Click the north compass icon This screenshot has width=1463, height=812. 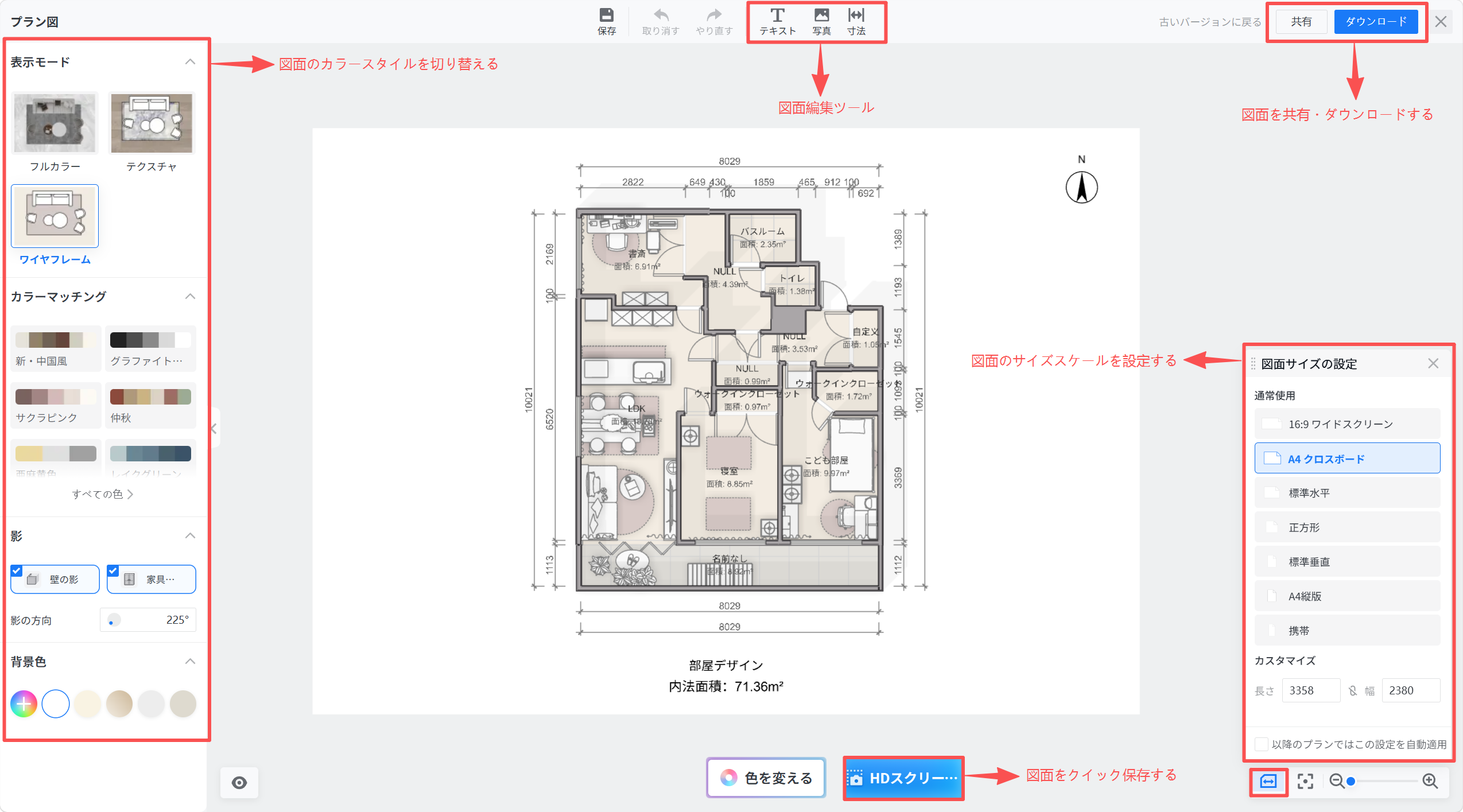[1081, 187]
